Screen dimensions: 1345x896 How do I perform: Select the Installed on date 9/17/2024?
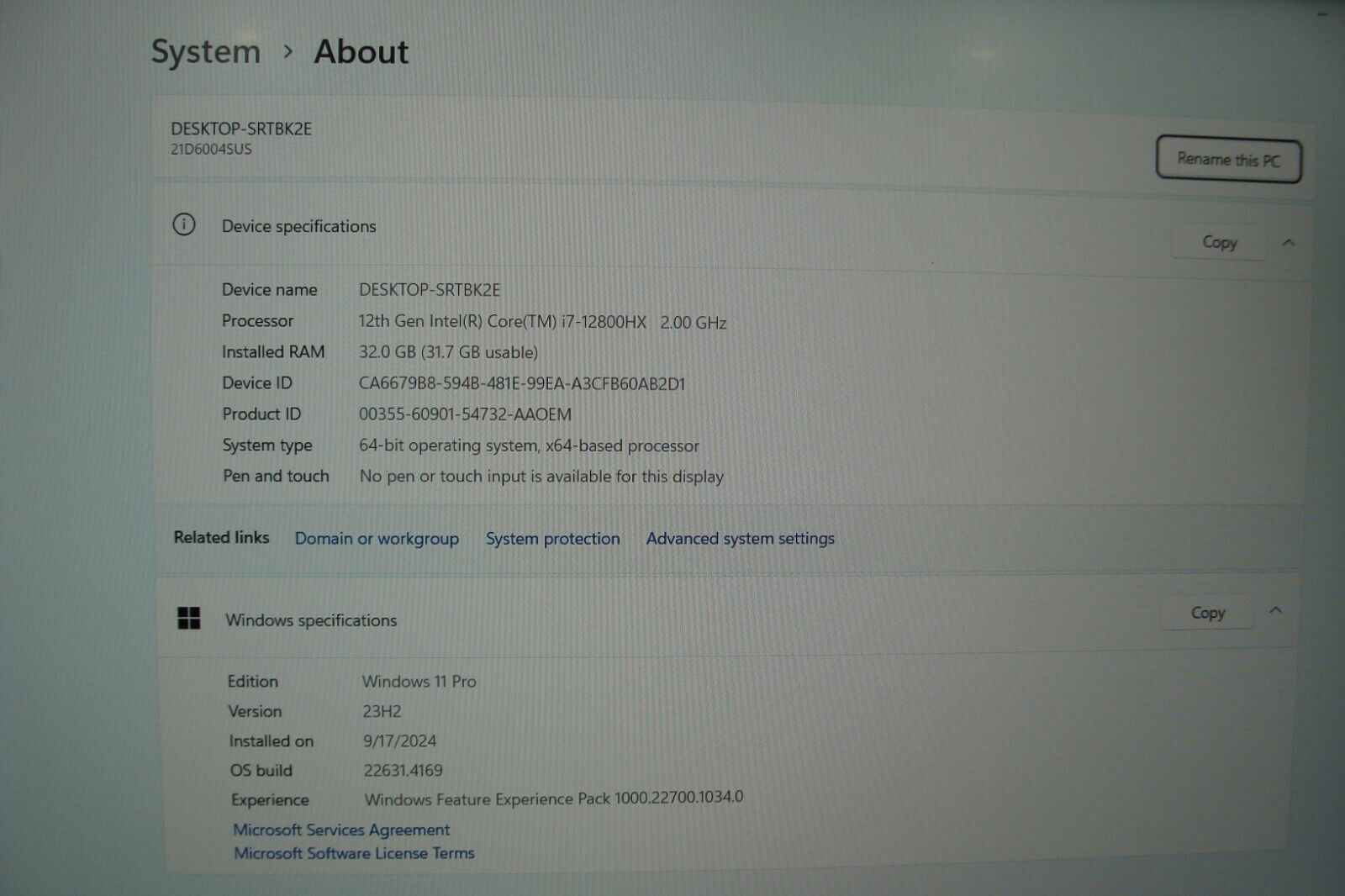[400, 741]
